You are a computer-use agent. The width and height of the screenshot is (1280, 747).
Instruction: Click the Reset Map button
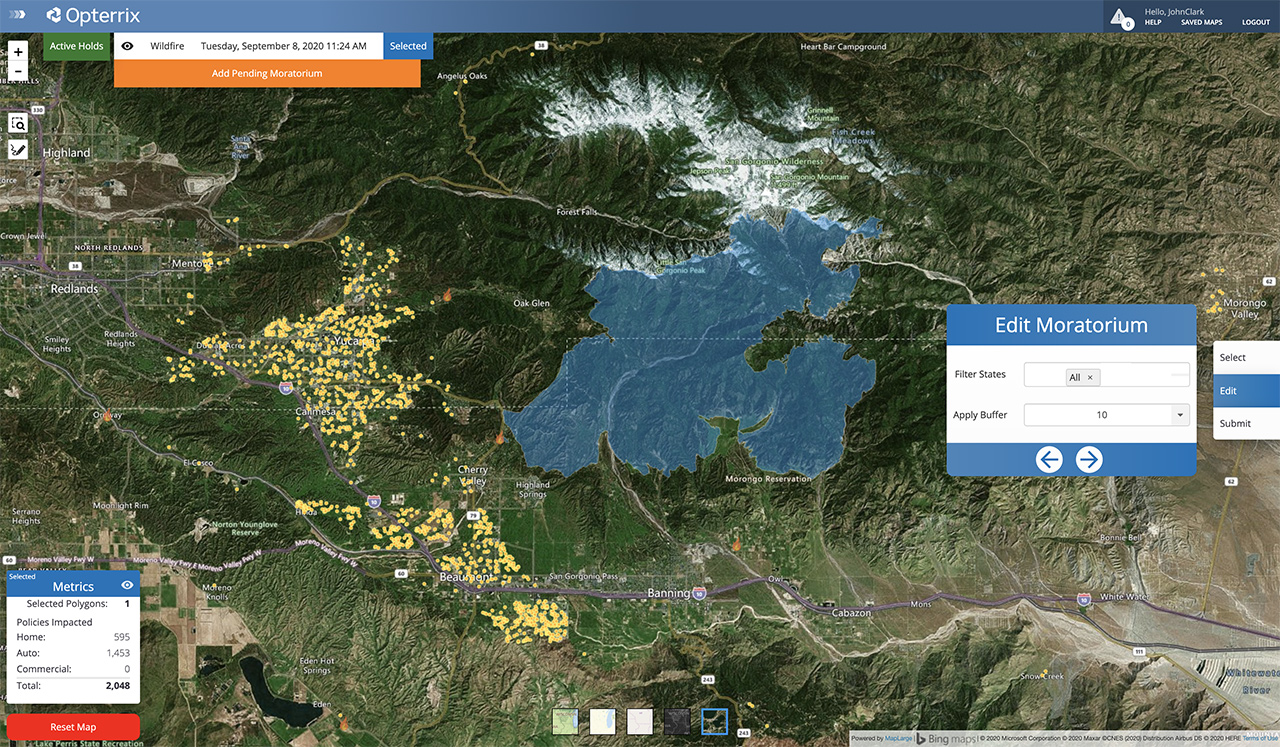[x=73, y=727]
